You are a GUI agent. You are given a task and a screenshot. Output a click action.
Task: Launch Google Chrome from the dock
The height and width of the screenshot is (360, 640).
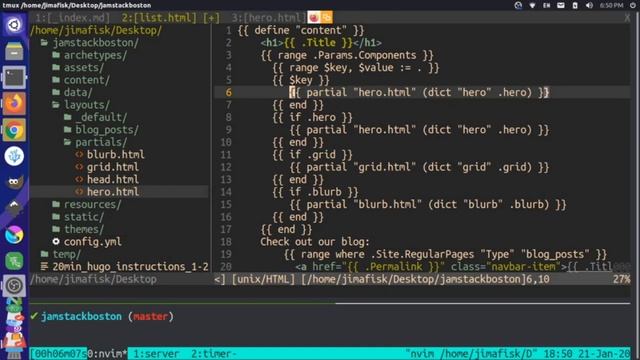pyautogui.click(x=14, y=130)
